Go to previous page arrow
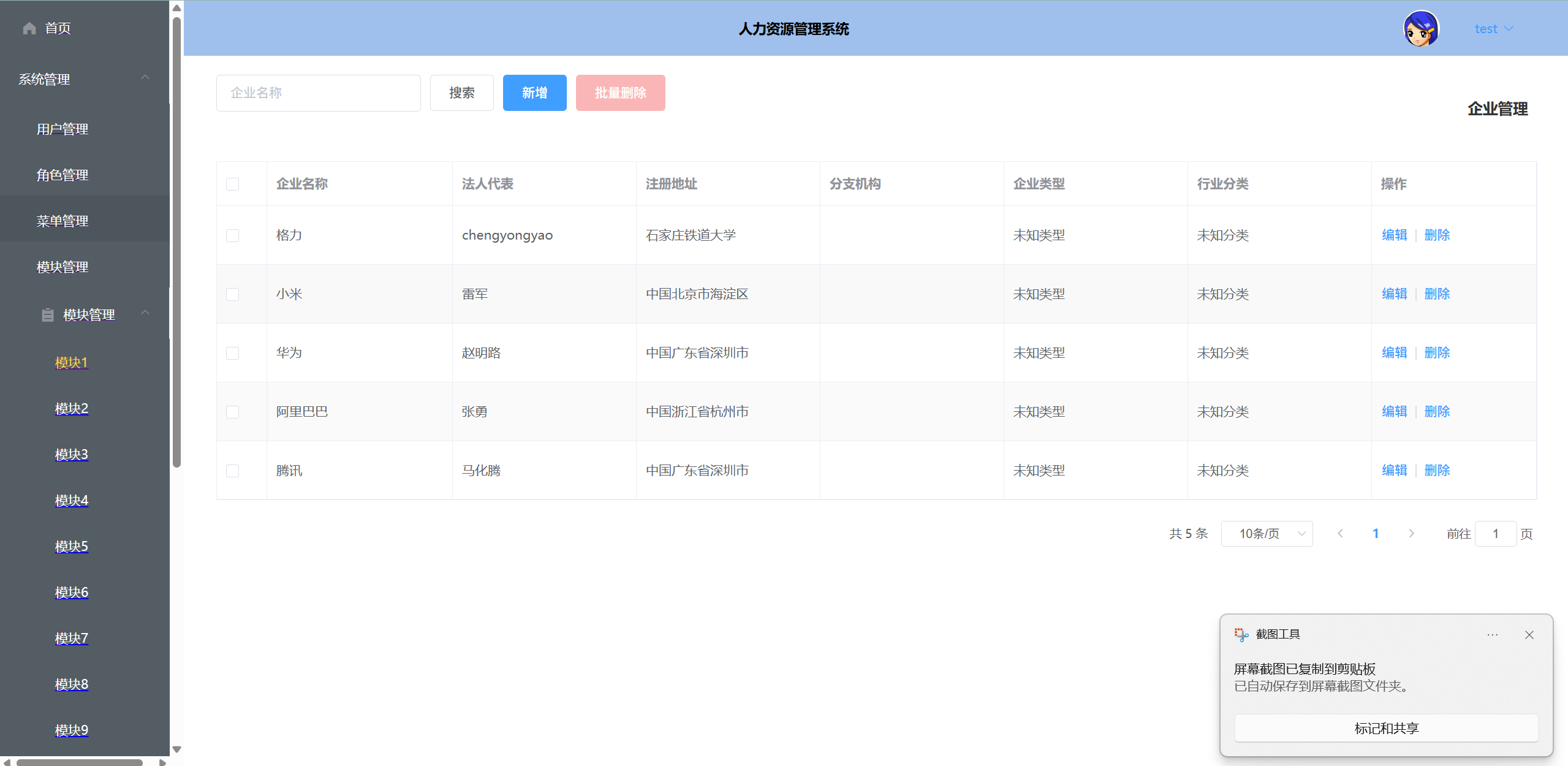 point(1340,534)
